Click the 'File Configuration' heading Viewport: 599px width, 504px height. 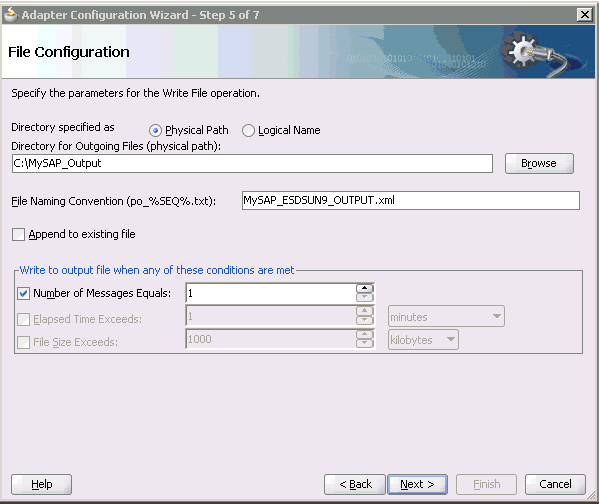(69, 52)
